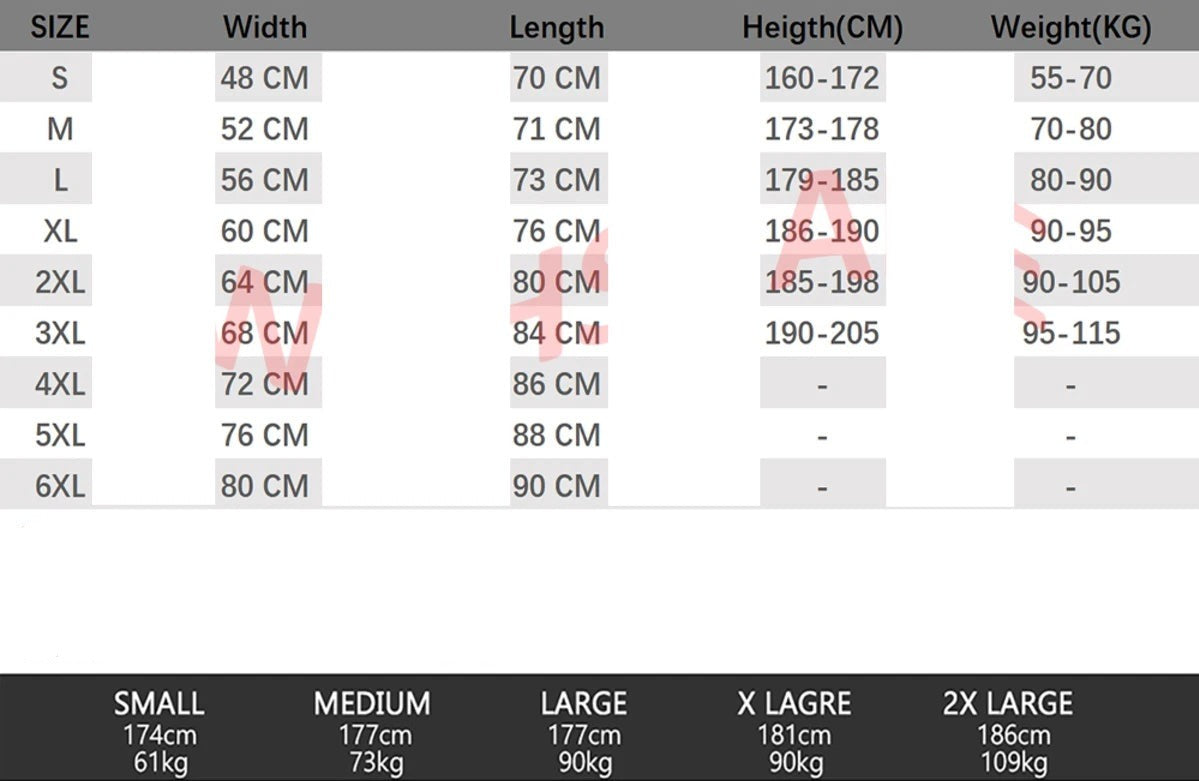Click the SMALL model label
The width and height of the screenshot is (1199, 781).
(x=159, y=704)
